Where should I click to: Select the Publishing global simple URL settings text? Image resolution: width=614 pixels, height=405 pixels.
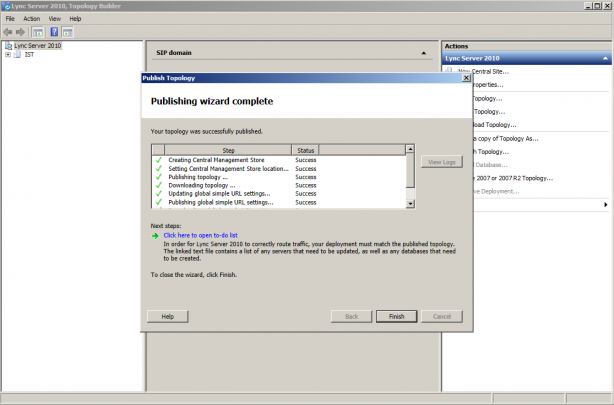point(221,202)
